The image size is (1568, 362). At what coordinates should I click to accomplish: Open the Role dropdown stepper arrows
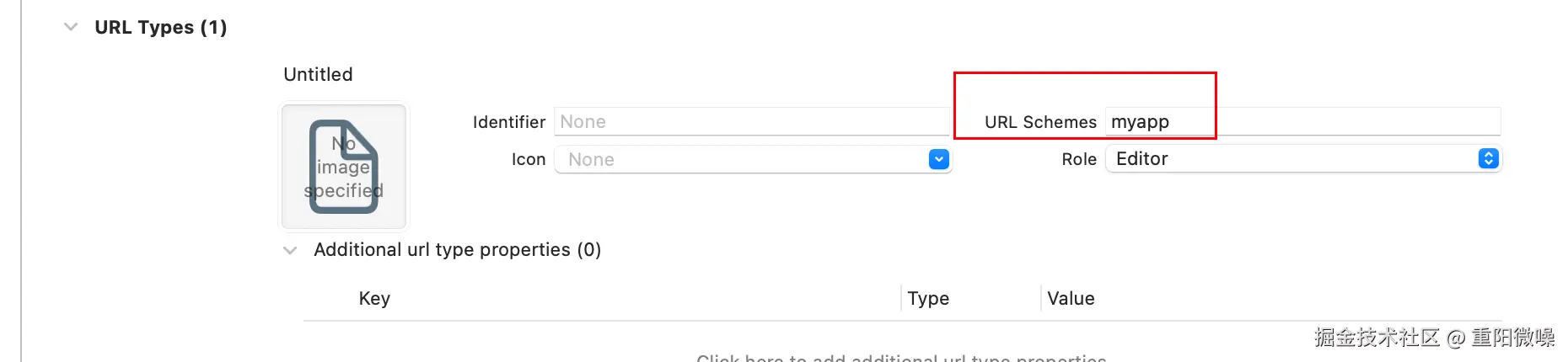pos(1489,158)
